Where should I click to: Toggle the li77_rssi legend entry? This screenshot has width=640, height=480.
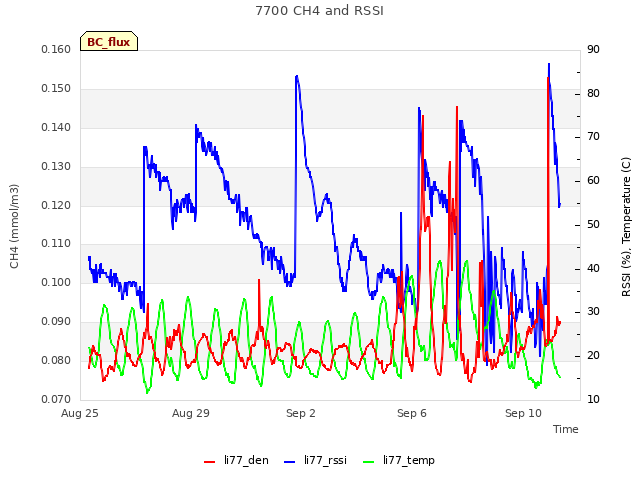315,460
